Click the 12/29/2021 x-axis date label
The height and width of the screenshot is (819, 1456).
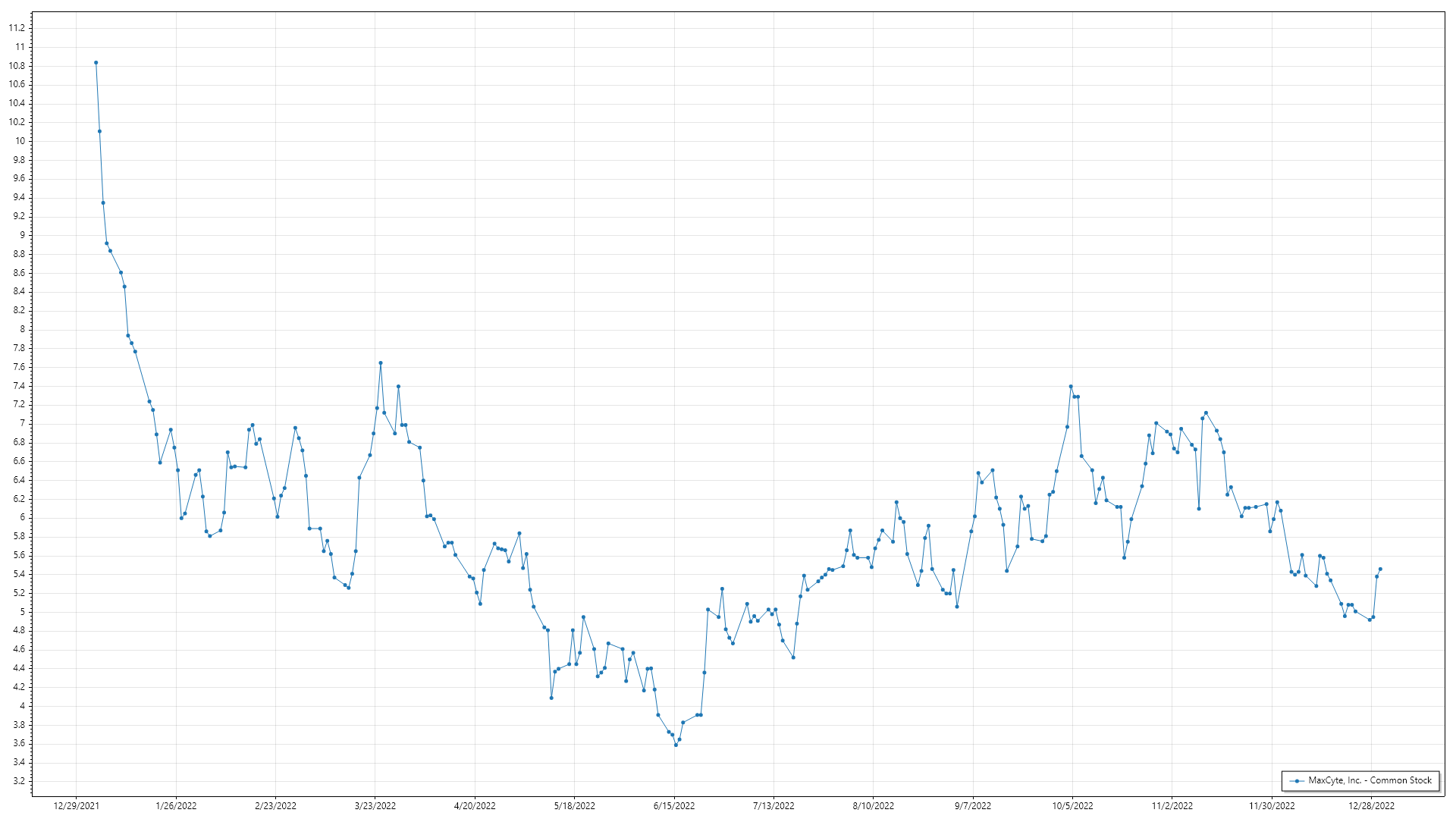76,805
